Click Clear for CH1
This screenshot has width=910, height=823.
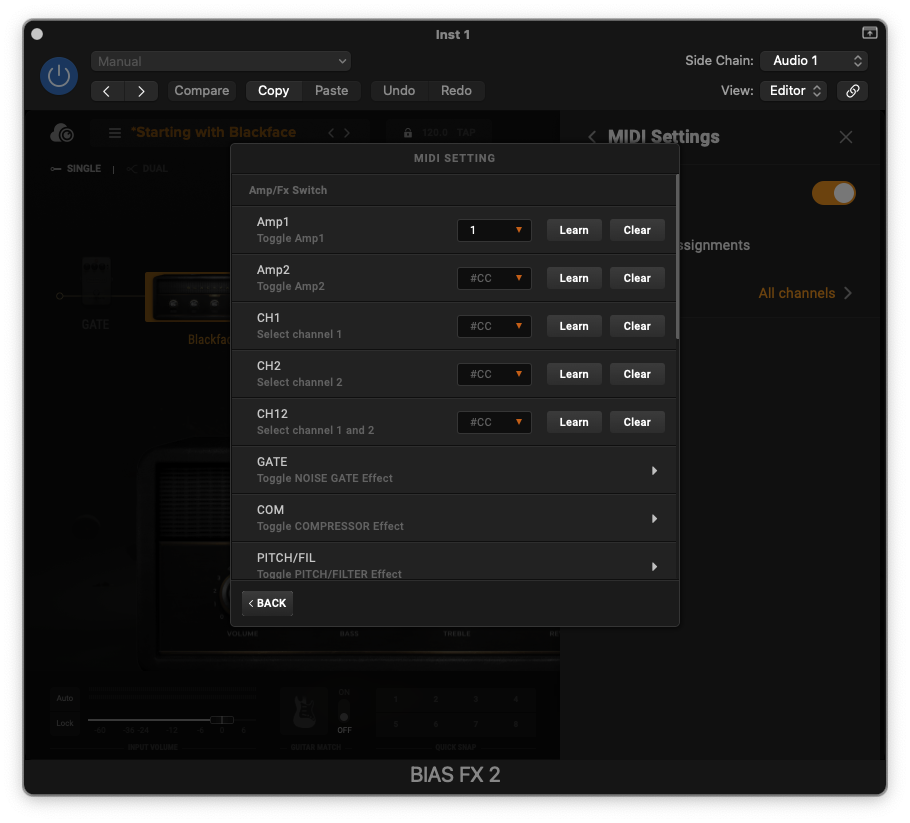coord(637,326)
